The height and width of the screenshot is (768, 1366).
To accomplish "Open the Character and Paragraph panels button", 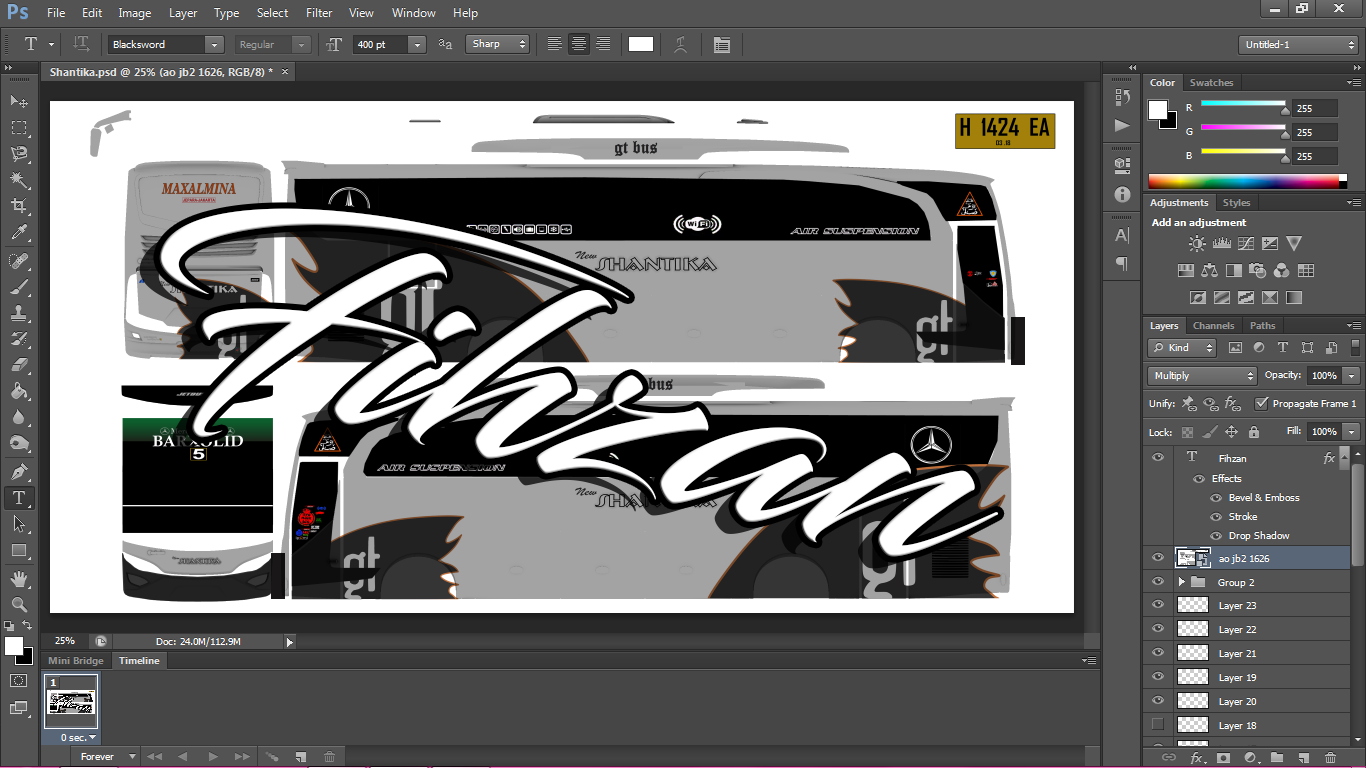I will (722, 44).
